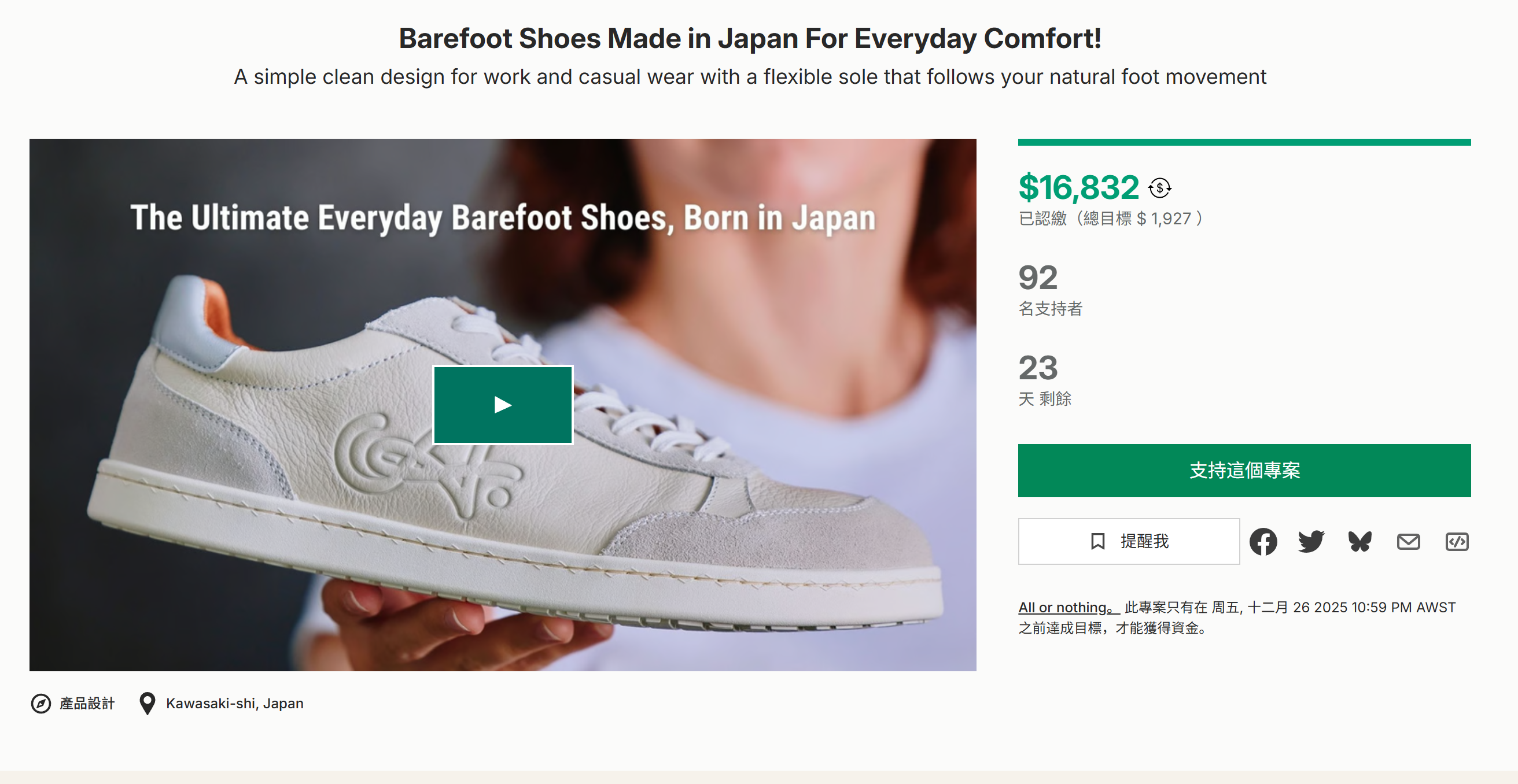The height and width of the screenshot is (784, 1518).
Task: Share the project via Twitter bird icon
Action: (x=1311, y=541)
